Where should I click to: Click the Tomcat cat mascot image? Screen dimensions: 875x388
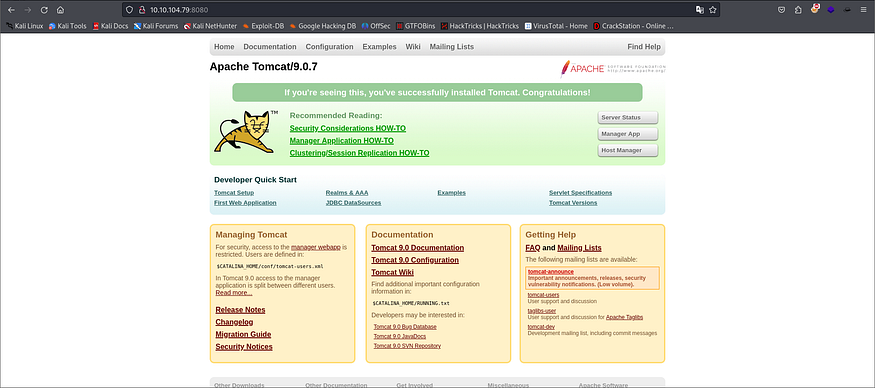pos(245,132)
